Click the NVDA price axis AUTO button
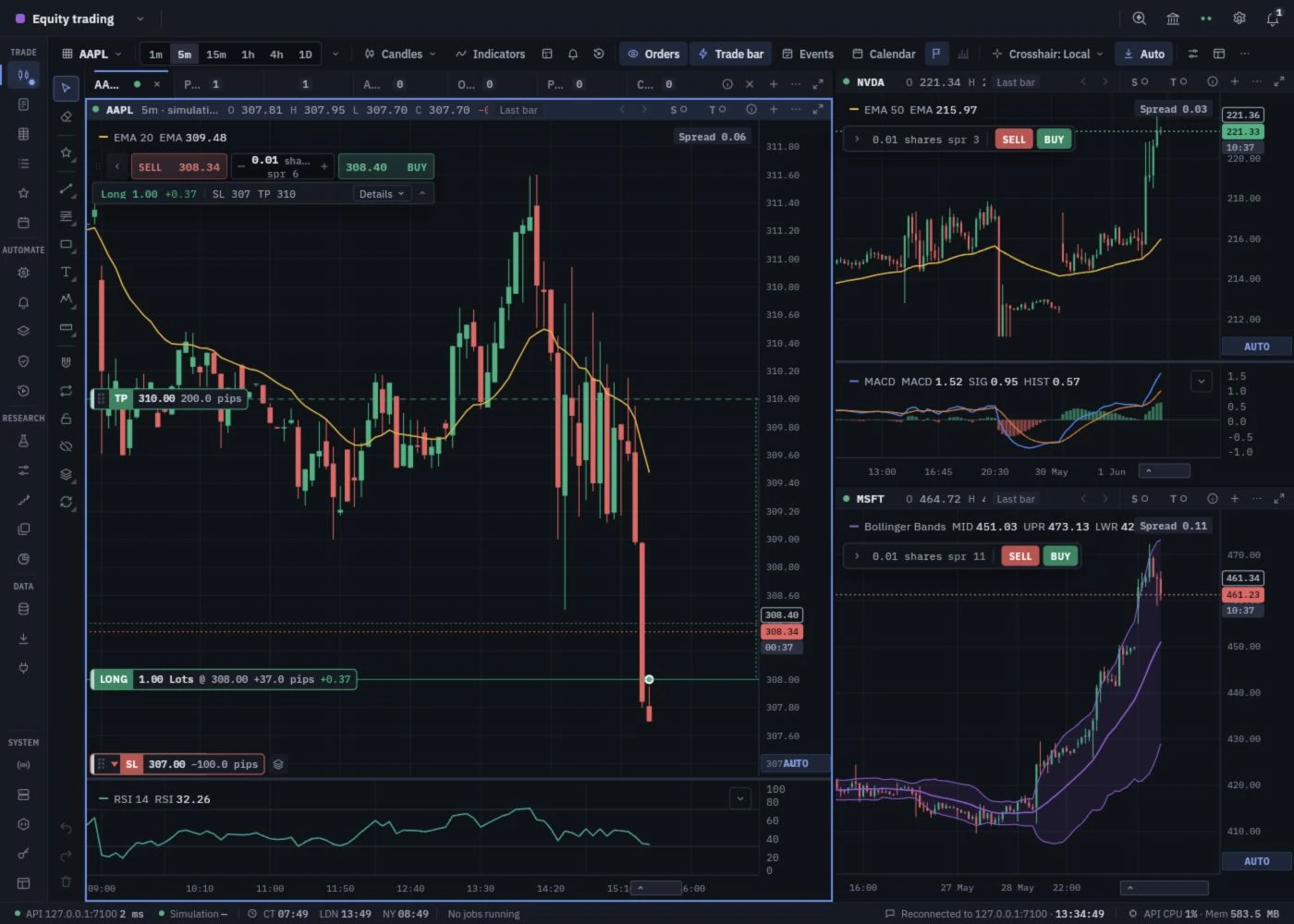The image size is (1294, 924). click(x=1256, y=346)
